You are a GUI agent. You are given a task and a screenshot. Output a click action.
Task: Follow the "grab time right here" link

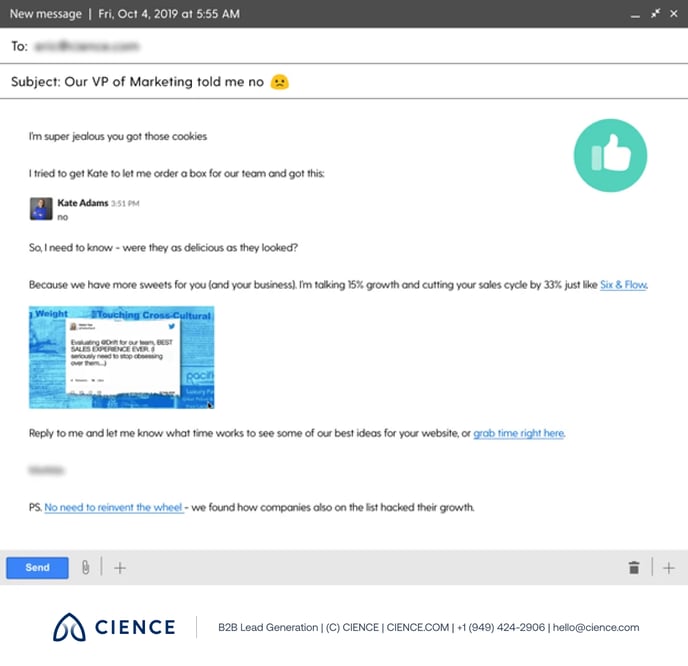tap(519, 434)
